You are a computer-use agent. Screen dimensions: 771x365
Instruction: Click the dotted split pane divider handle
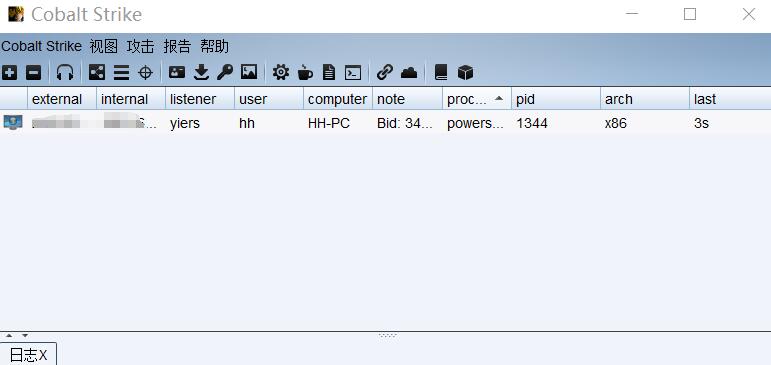pyautogui.click(x=387, y=335)
